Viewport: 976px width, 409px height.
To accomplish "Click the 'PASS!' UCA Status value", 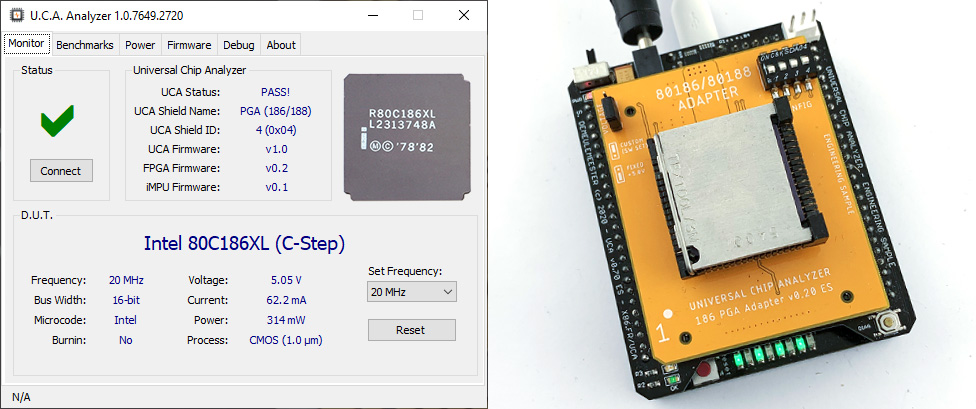I will 276,92.
